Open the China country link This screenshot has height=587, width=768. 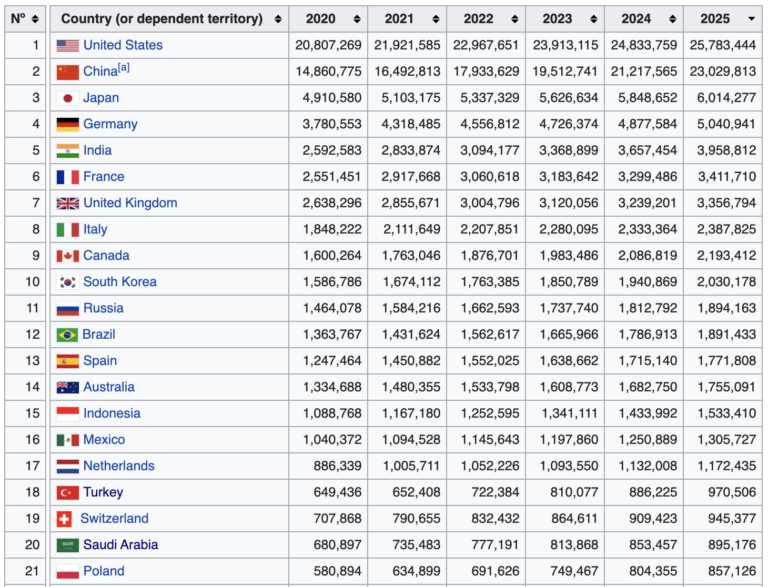(100, 72)
